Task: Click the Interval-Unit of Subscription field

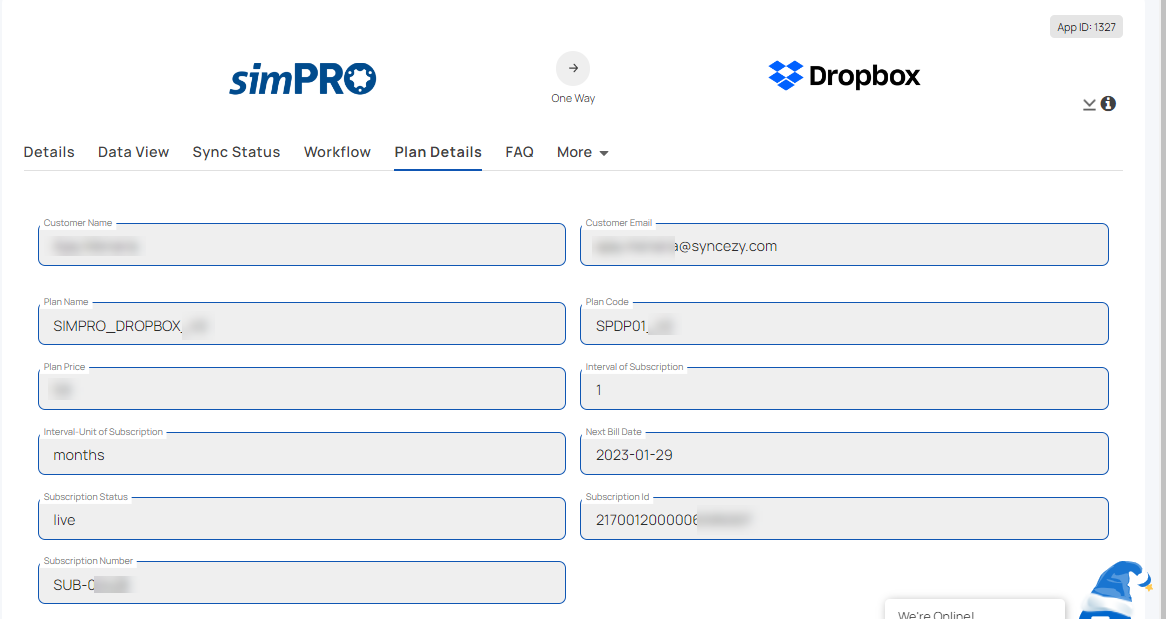Action: (302, 453)
